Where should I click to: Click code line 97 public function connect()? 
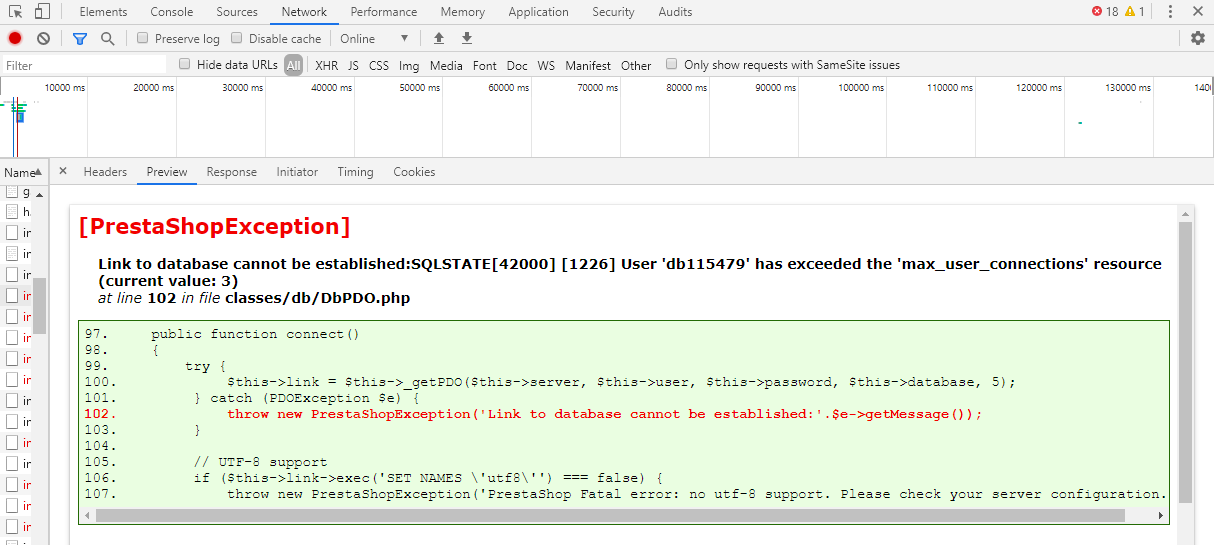[255, 334]
